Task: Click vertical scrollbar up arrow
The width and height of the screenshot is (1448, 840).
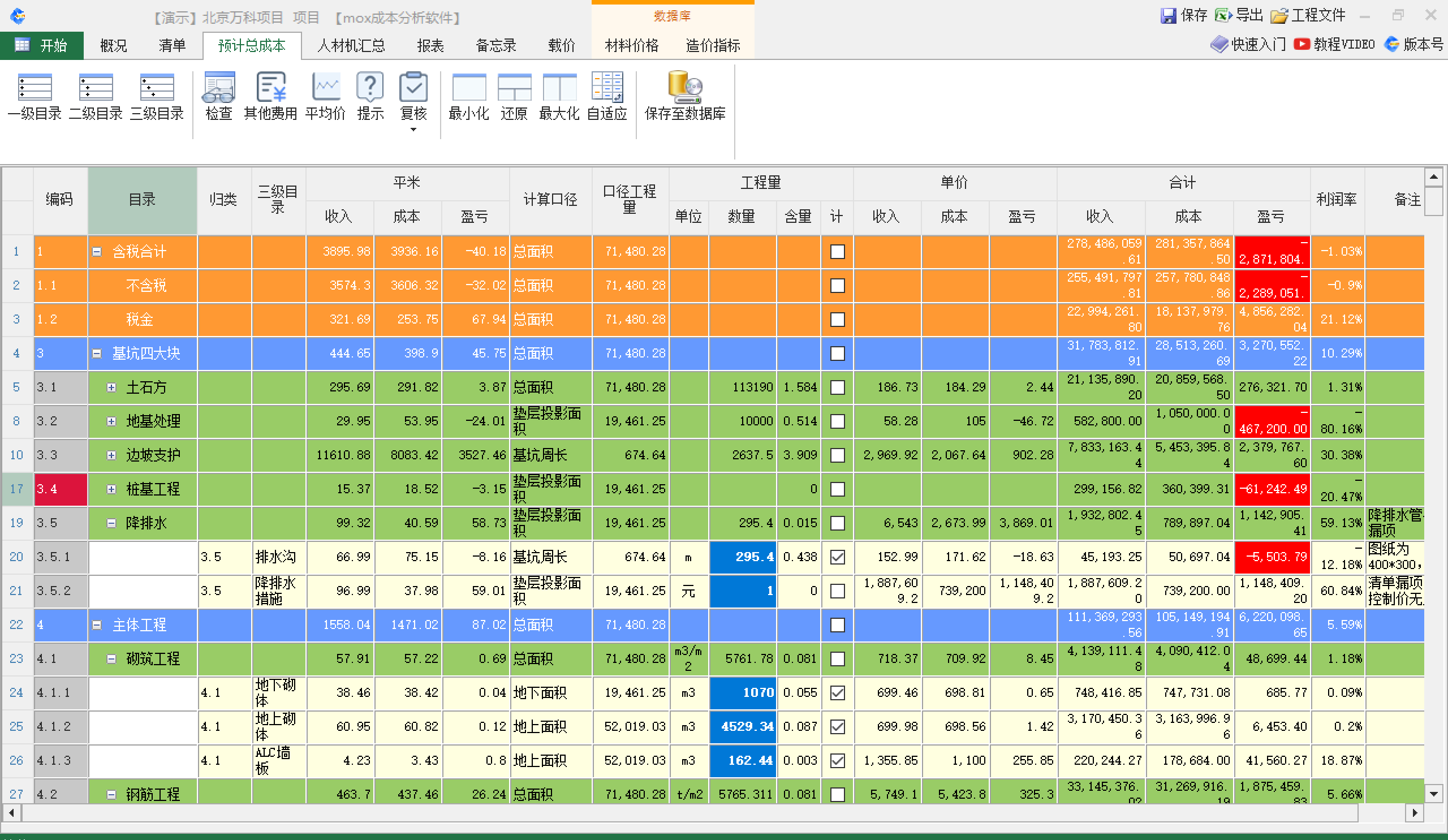Action: (x=1433, y=177)
